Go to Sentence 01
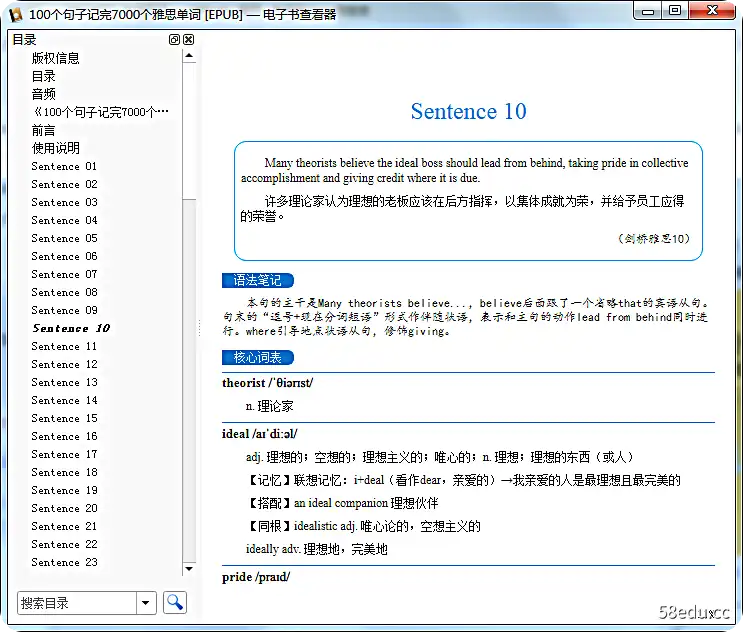 [64, 166]
